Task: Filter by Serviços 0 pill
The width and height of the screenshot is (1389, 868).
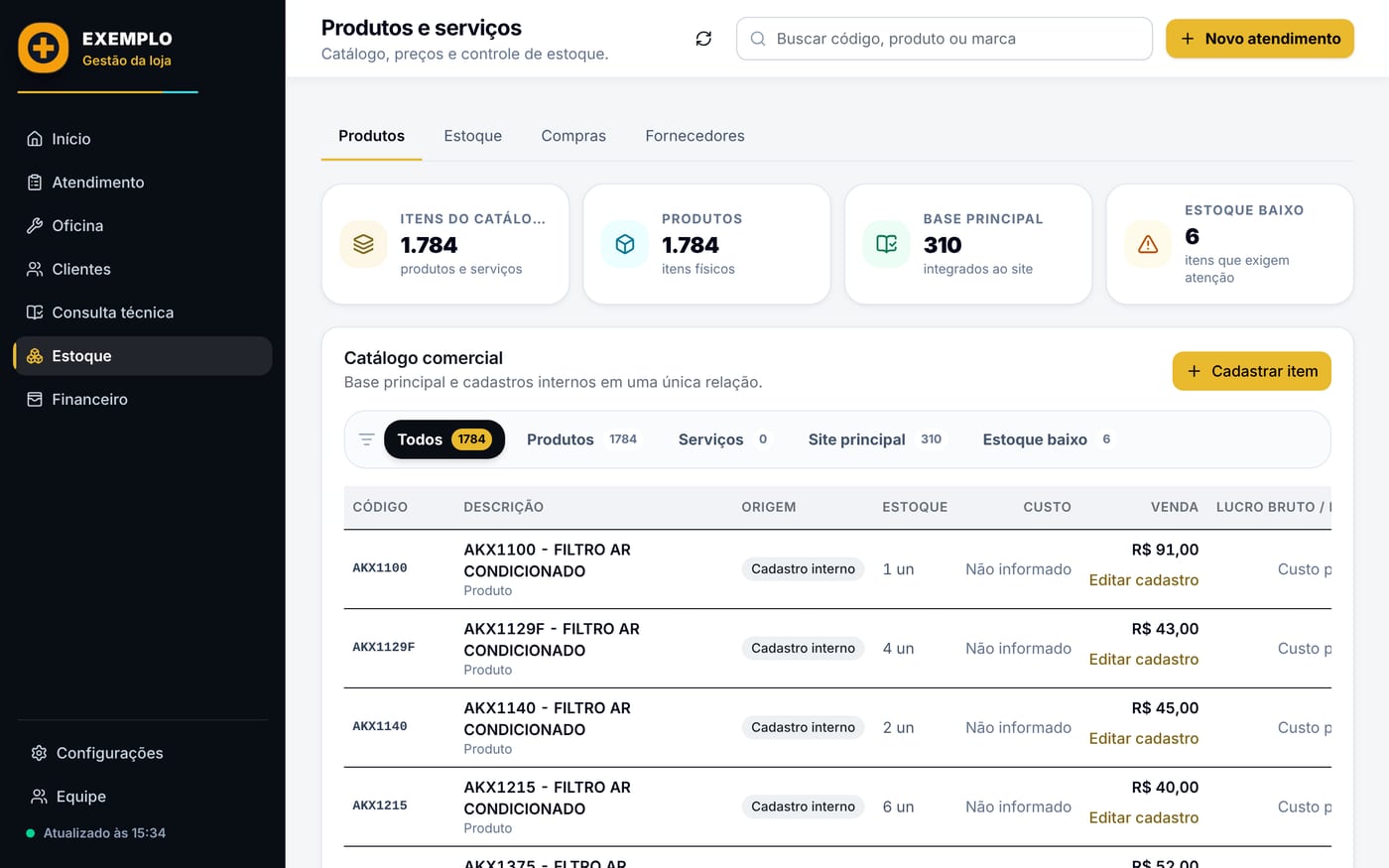Action: (x=723, y=439)
